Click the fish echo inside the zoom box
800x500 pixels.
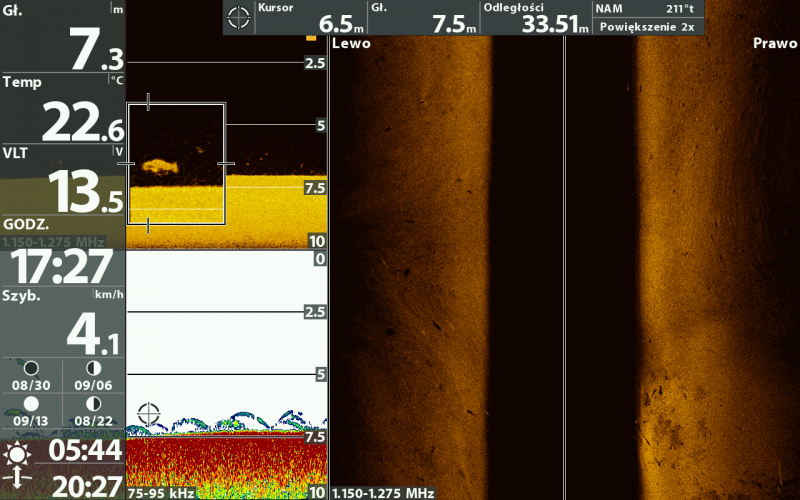(x=158, y=166)
